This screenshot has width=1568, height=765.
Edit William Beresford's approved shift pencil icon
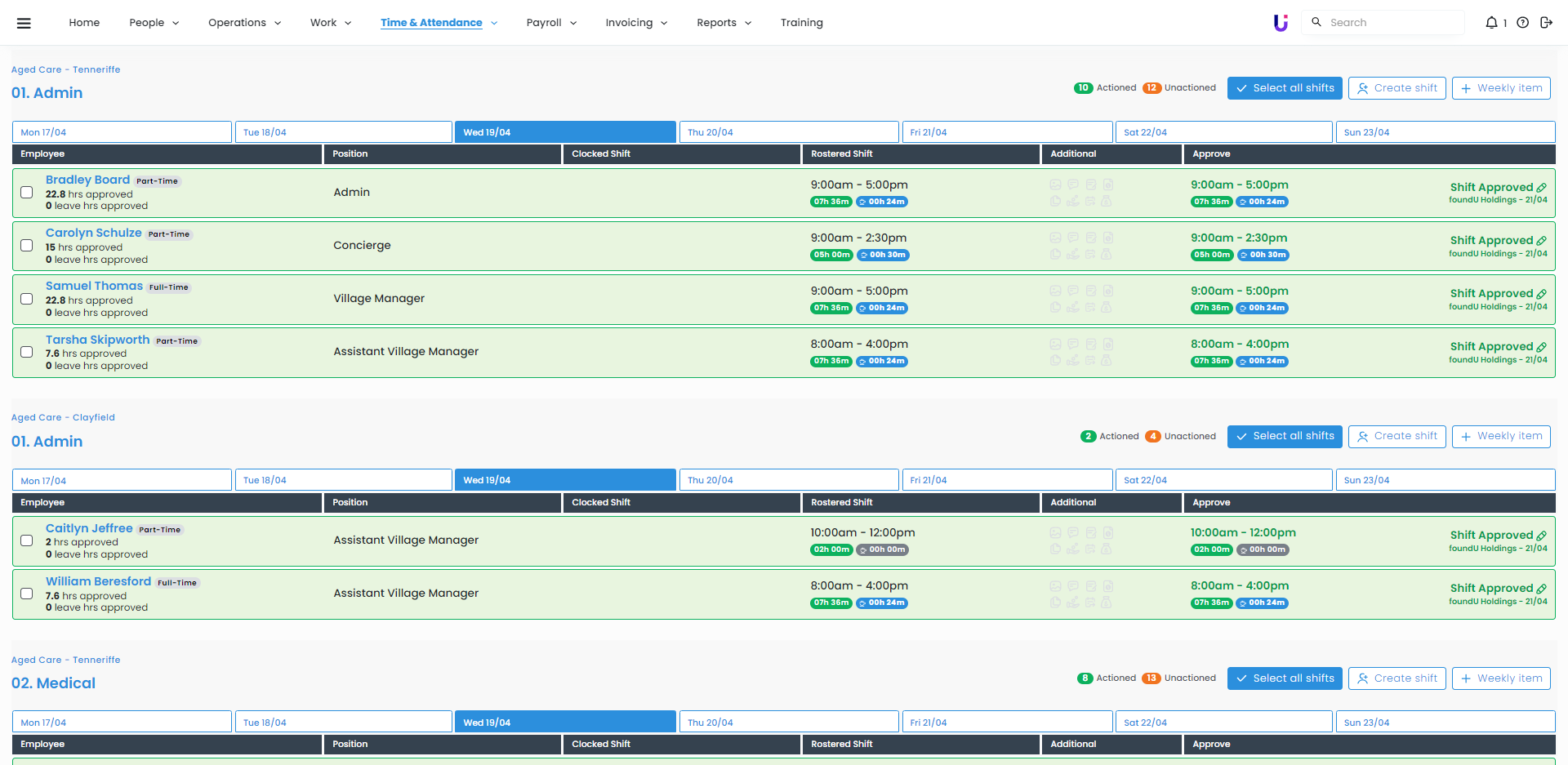1541,589
